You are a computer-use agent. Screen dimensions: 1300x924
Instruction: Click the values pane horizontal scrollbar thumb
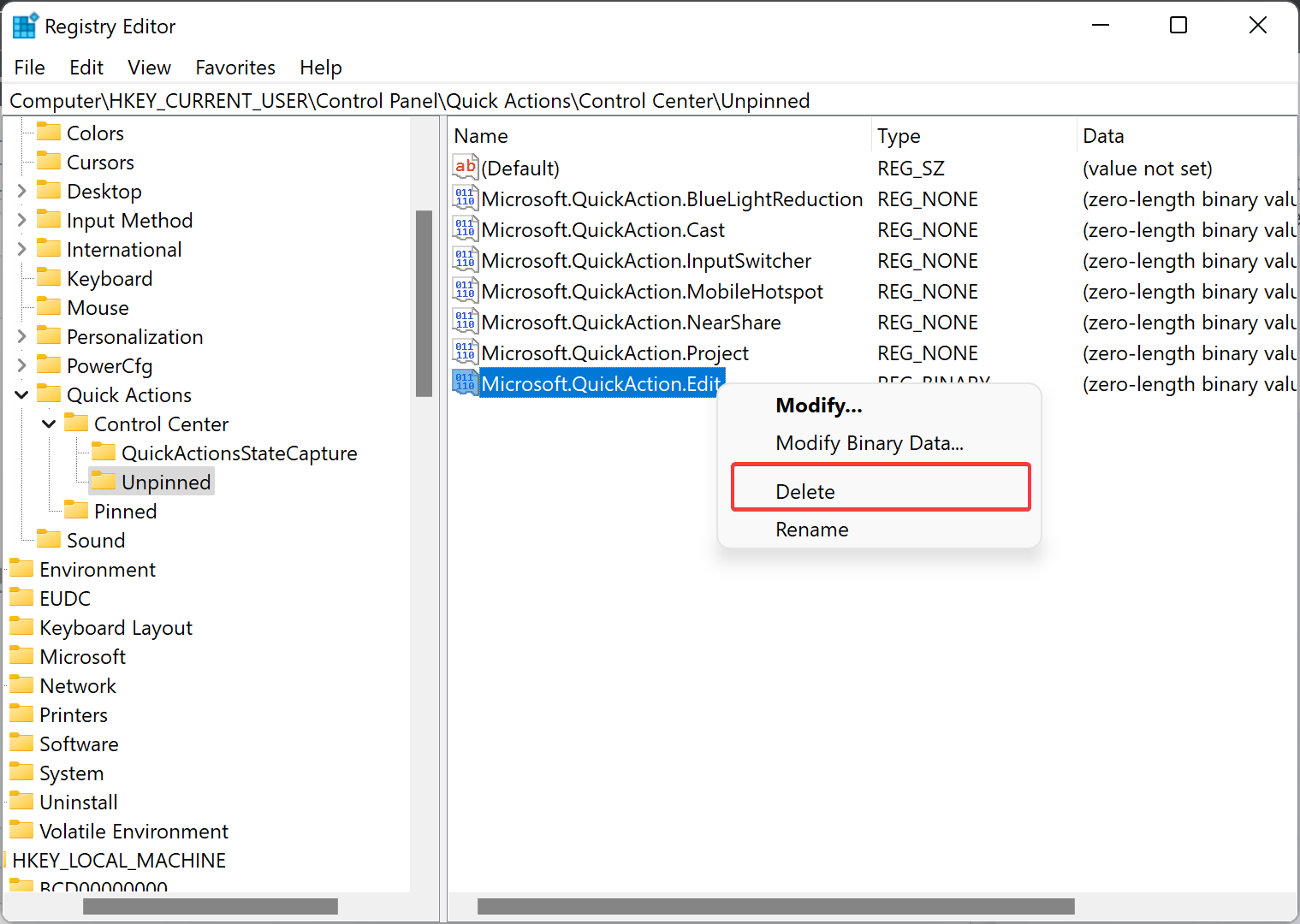(776, 906)
